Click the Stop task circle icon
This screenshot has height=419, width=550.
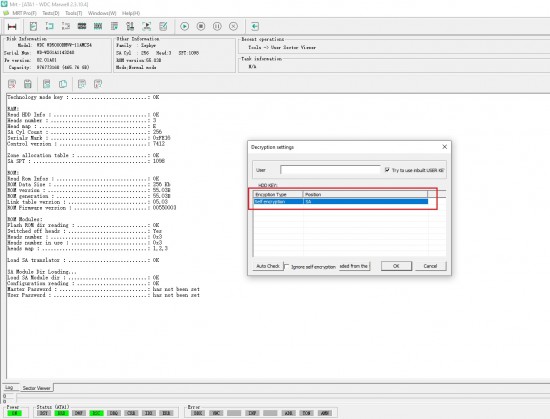pos(201,26)
